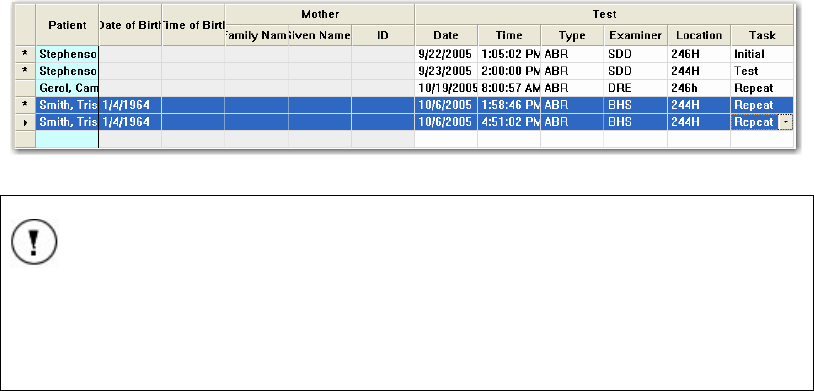Image resolution: width=814 pixels, height=391 pixels.
Task: Select the Smith, Tris cell in the 4:51:02 PM row
Action: tap(67, 122)
